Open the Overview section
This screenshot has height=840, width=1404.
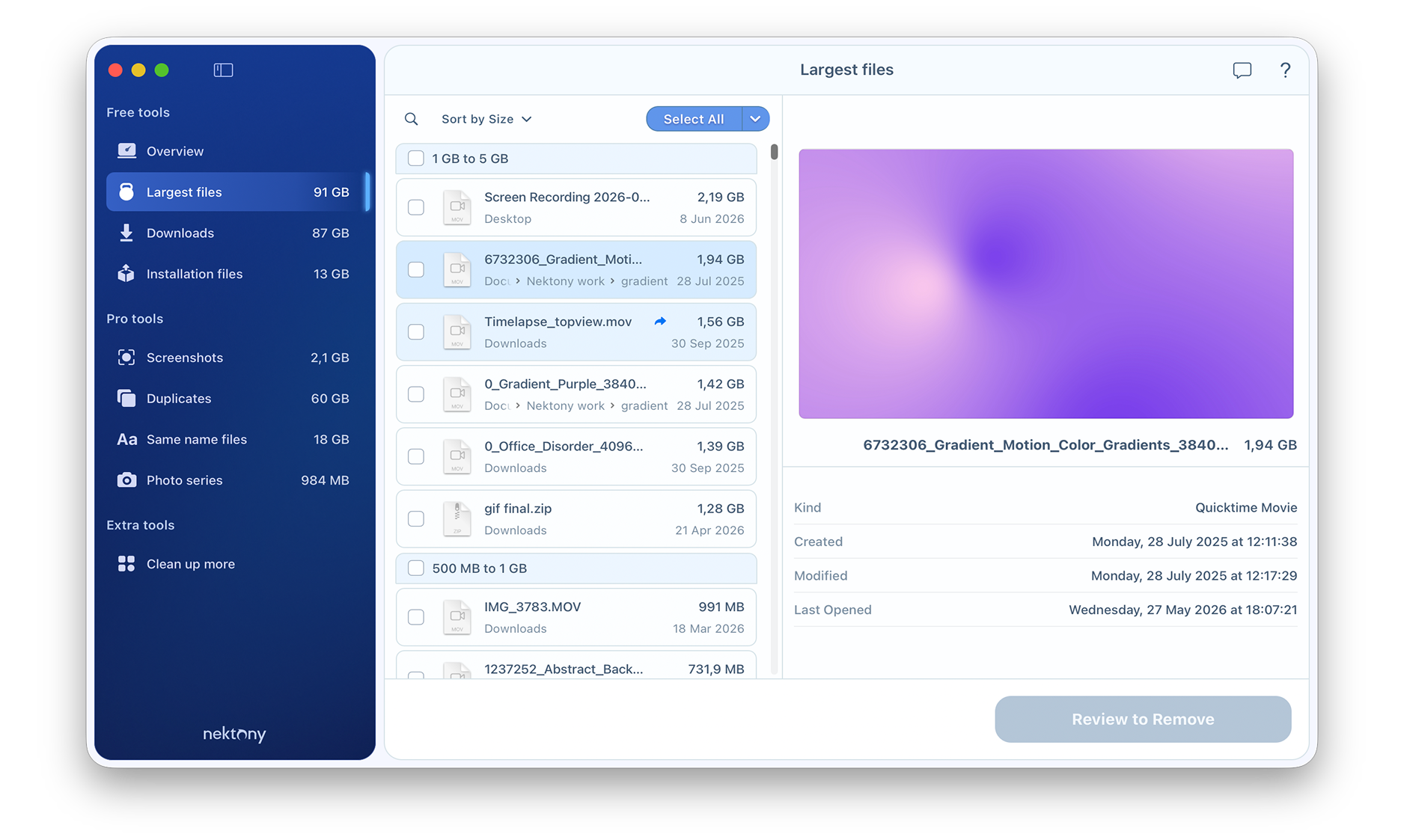pos(235,151)
